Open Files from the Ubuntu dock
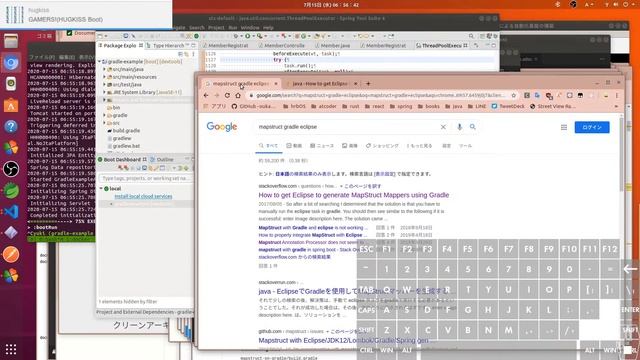 (x=11, y=41)
